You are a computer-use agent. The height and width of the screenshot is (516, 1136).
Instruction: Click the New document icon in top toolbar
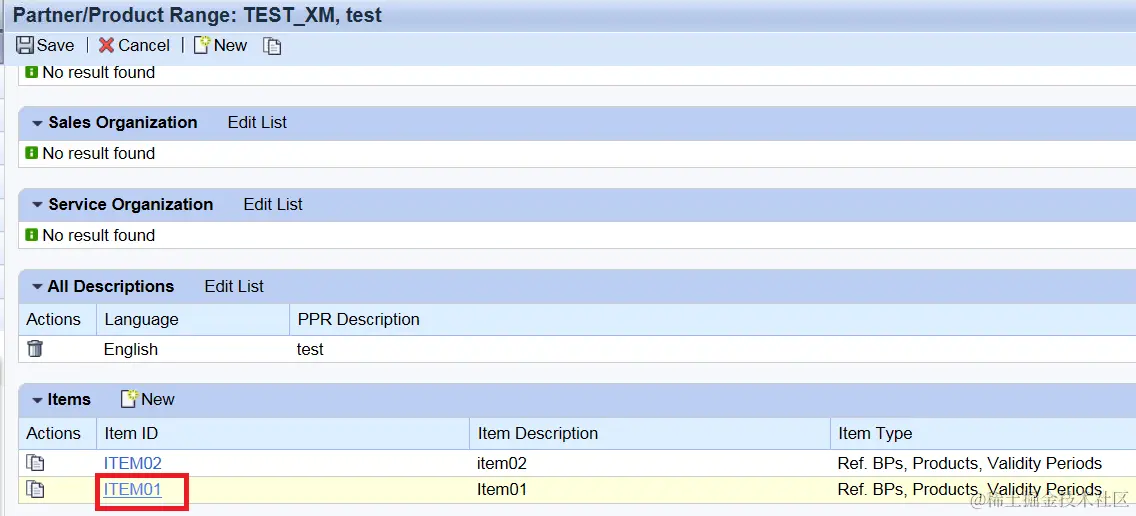[202, 45]
